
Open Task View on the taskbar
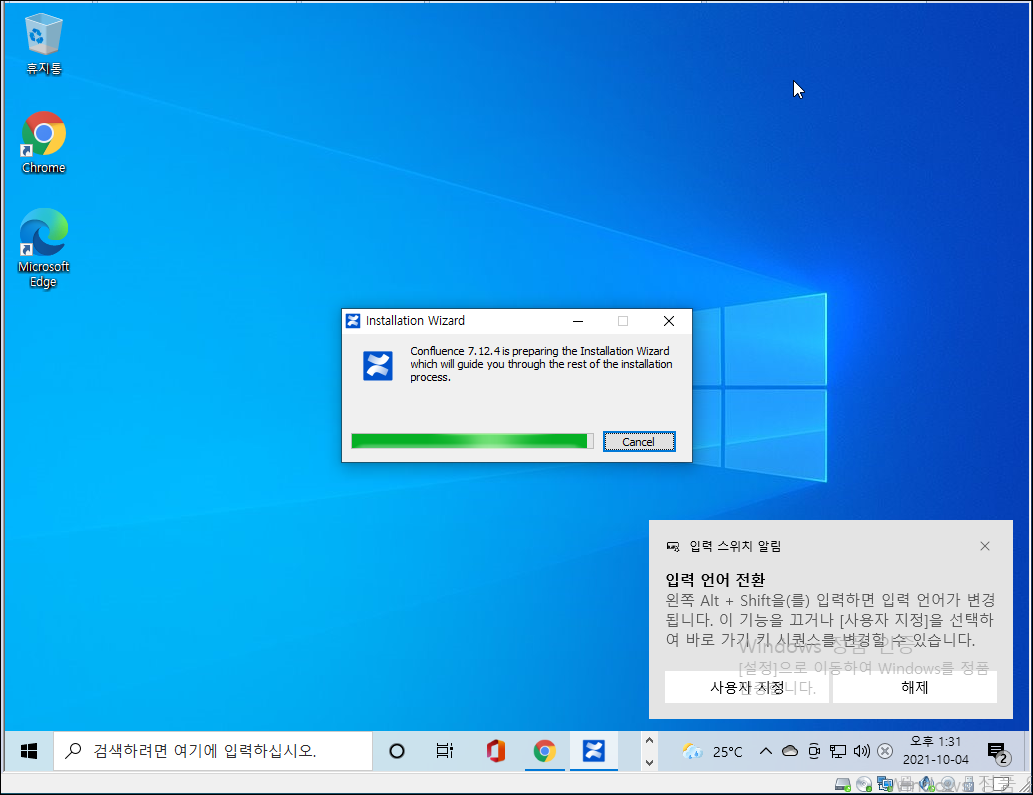(x=445, y=751)
